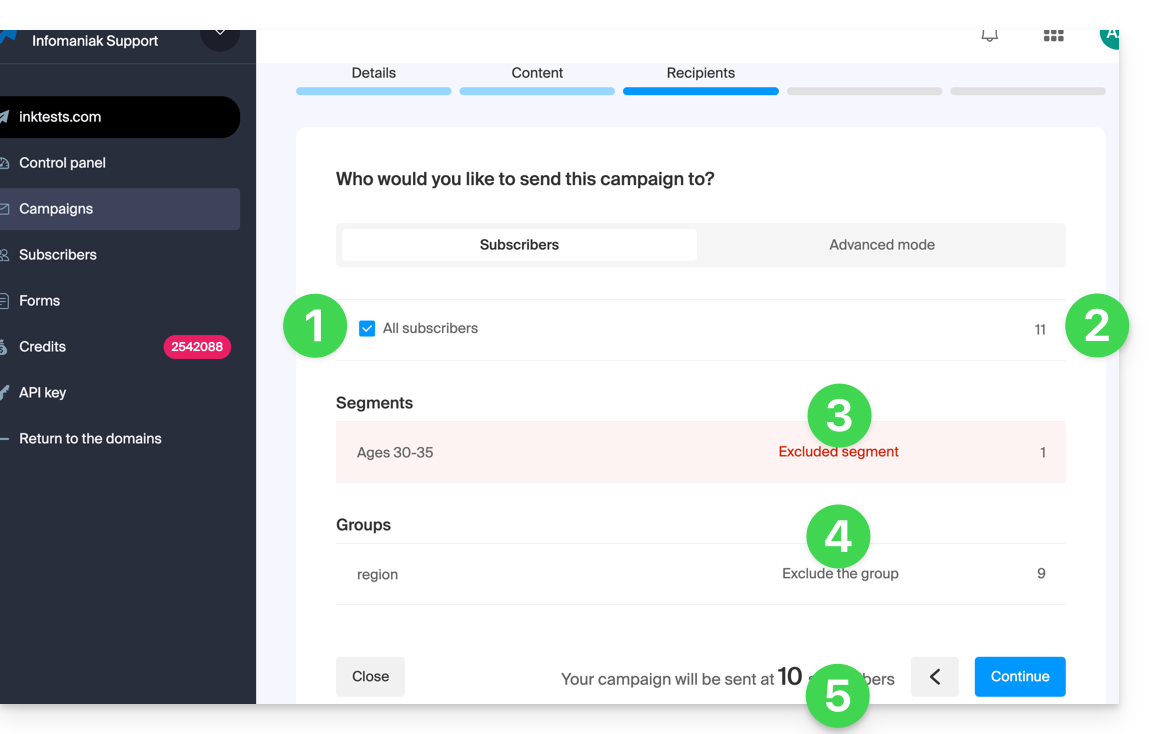Click the Subscribers sidebar icon
The width and height of the screenshot is (1149, 734).
point(5,255)
